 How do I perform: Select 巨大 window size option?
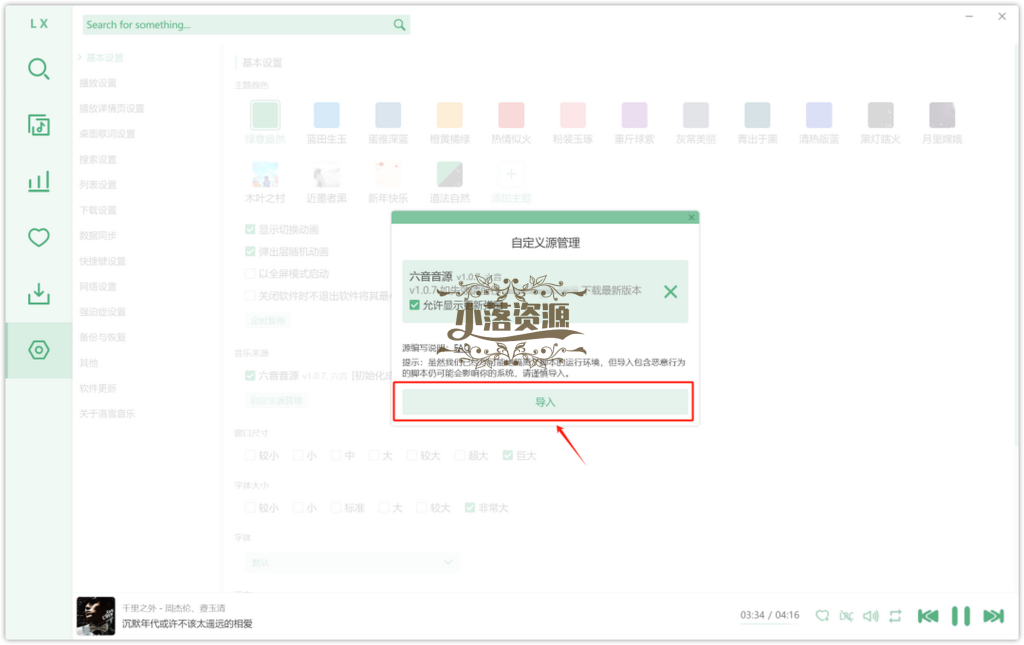pyautogui.click(x=507, y=455)
